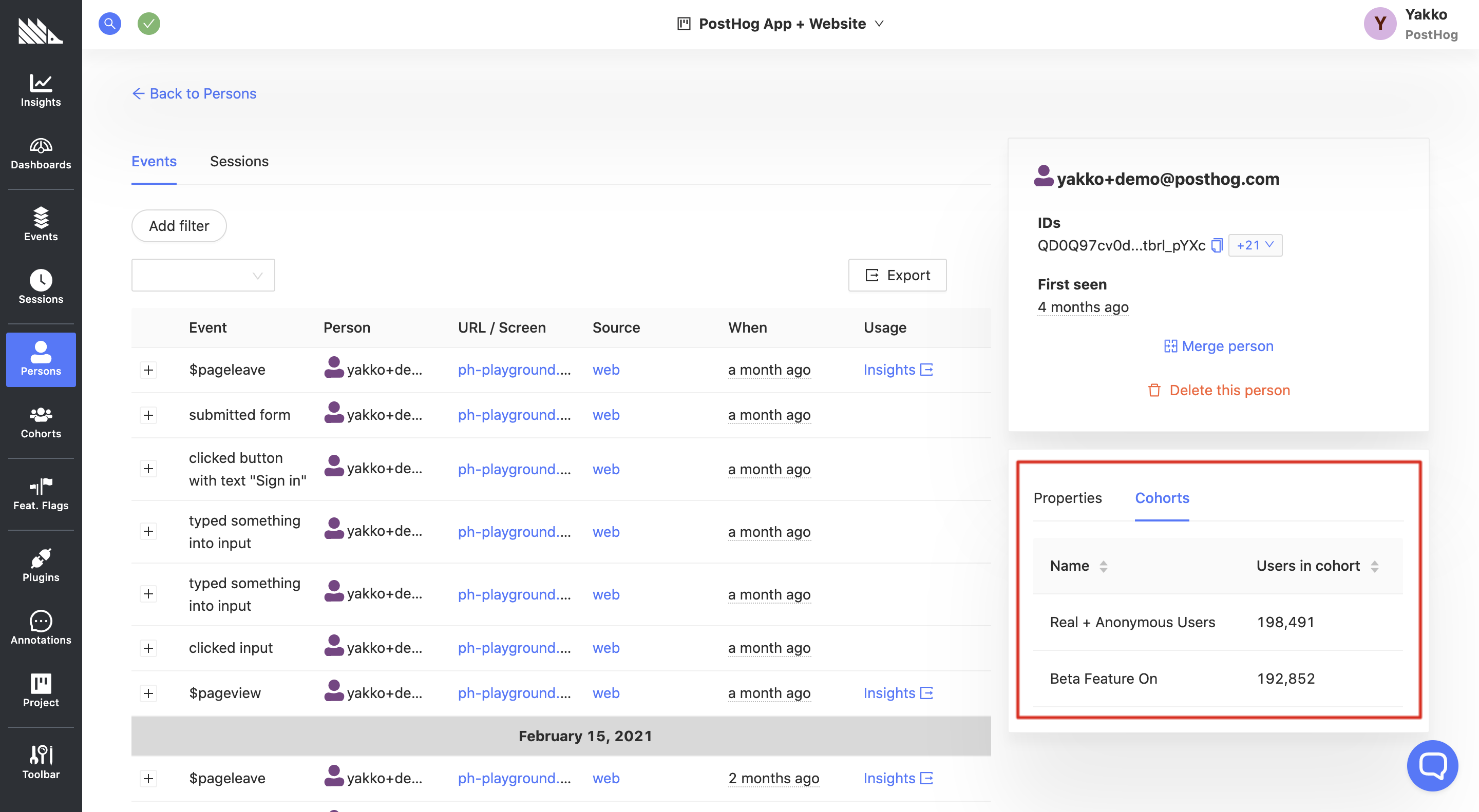This screenshot has height=812, width=1479.
Task: Expand the +21 additional IDs dropdown
Action: coord(1255,245)
